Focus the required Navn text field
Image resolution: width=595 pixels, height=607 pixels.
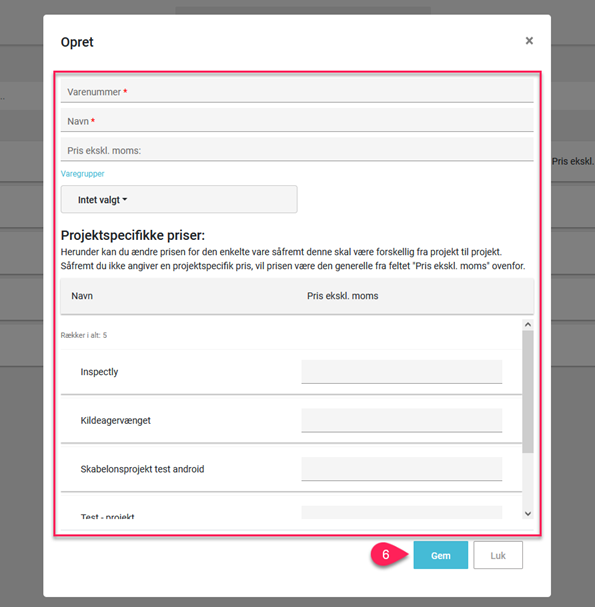297,120
